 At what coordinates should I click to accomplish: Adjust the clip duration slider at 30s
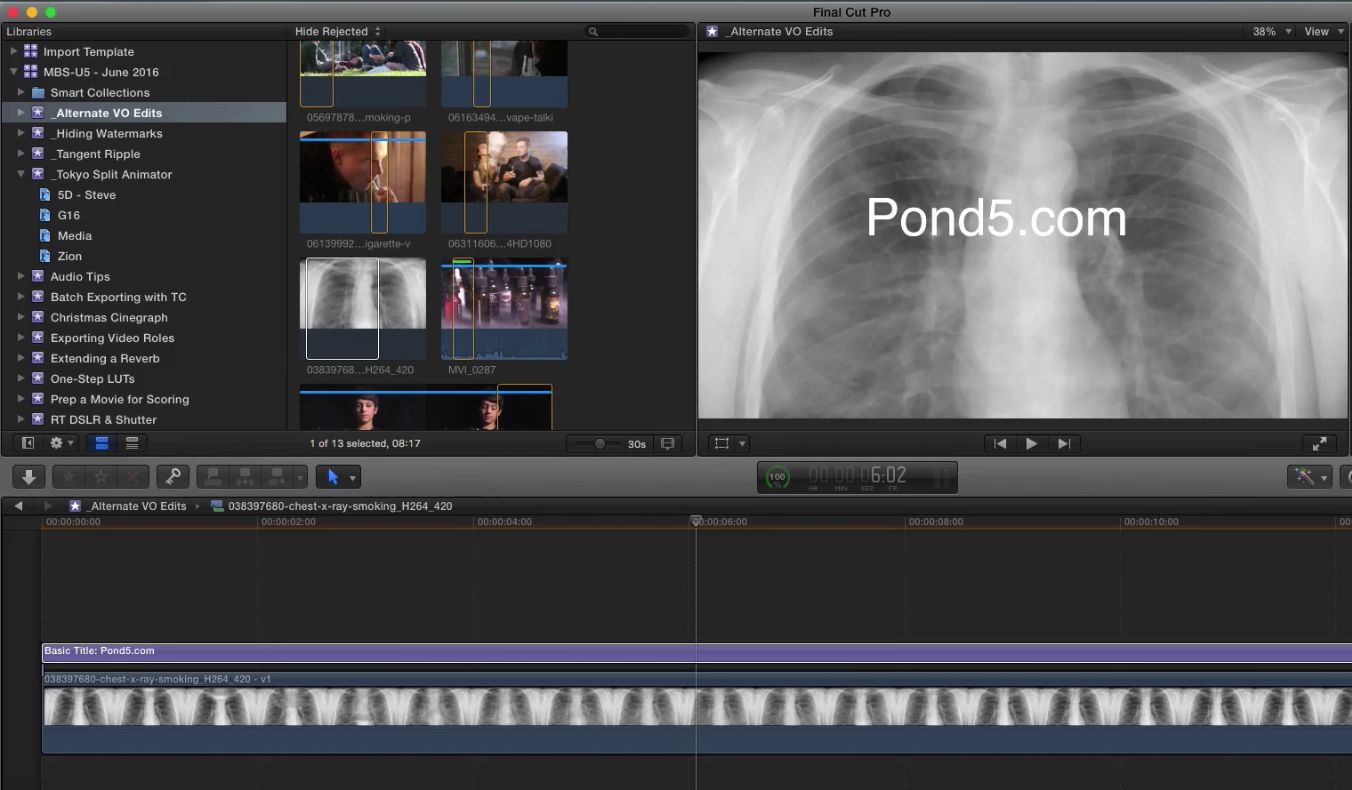600,443
